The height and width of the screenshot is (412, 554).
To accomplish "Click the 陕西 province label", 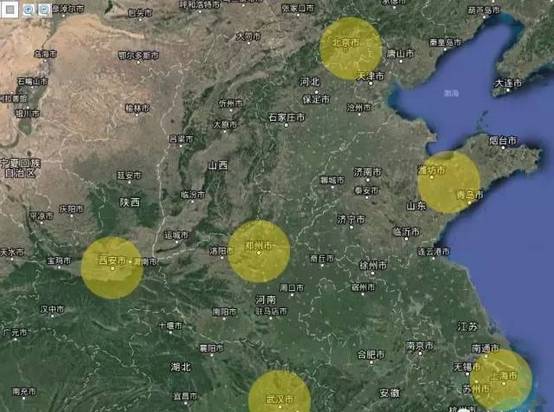I will (130, 202).
